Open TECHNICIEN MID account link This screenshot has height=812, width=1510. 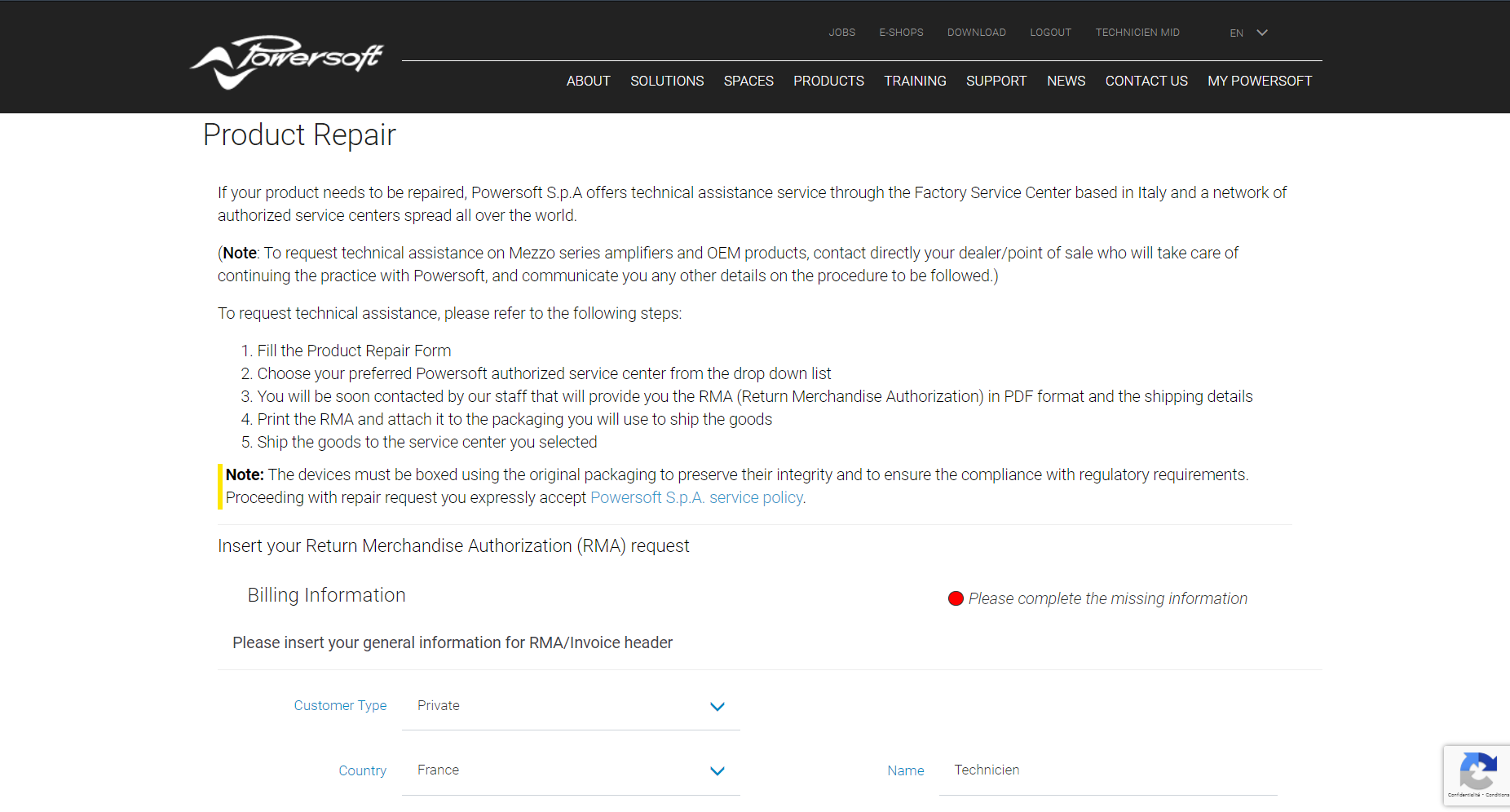point(1137,33)
